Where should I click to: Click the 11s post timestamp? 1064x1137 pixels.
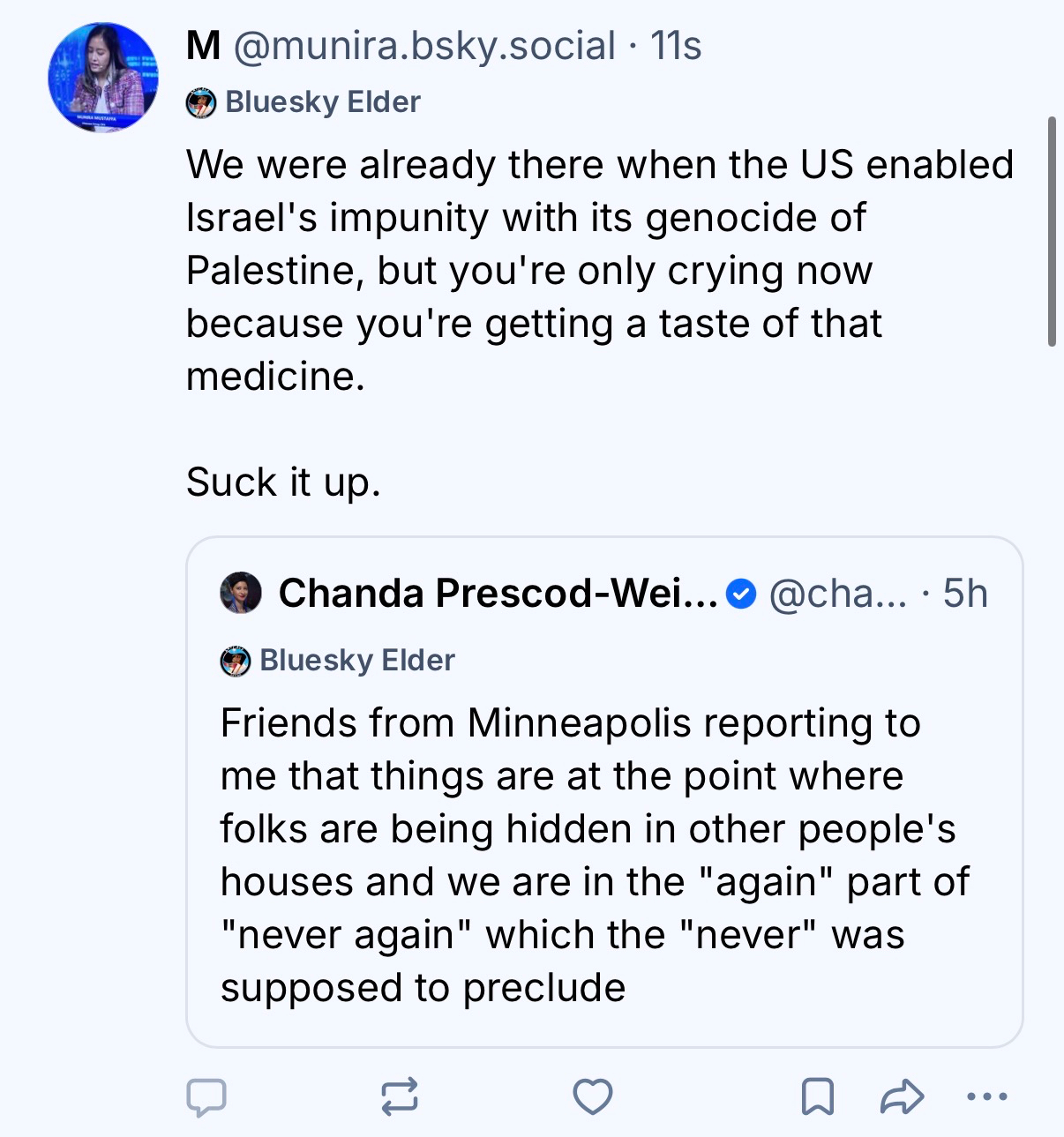676,46
